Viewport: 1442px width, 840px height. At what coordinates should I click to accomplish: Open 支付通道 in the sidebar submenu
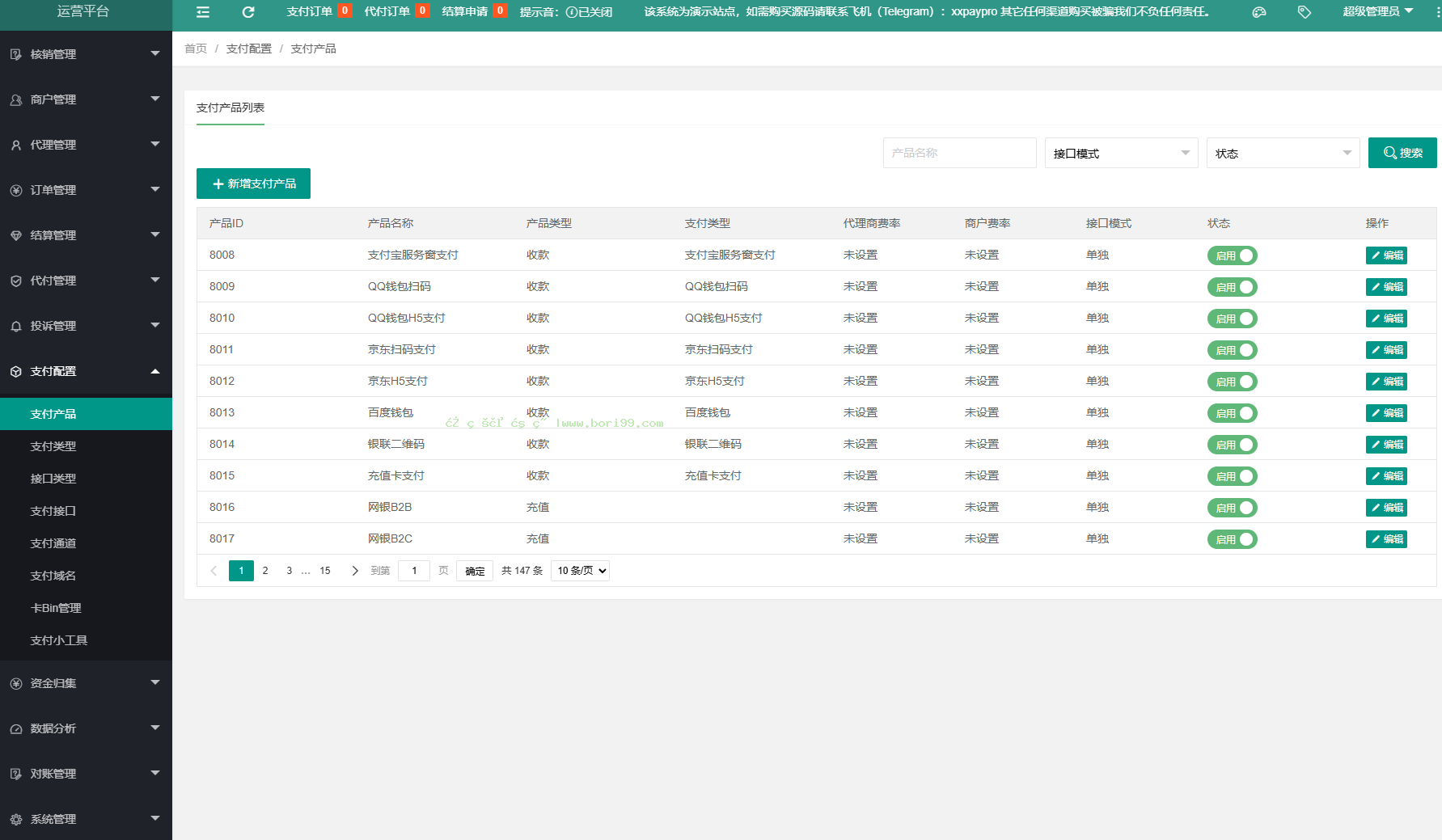tap(86, 543)
